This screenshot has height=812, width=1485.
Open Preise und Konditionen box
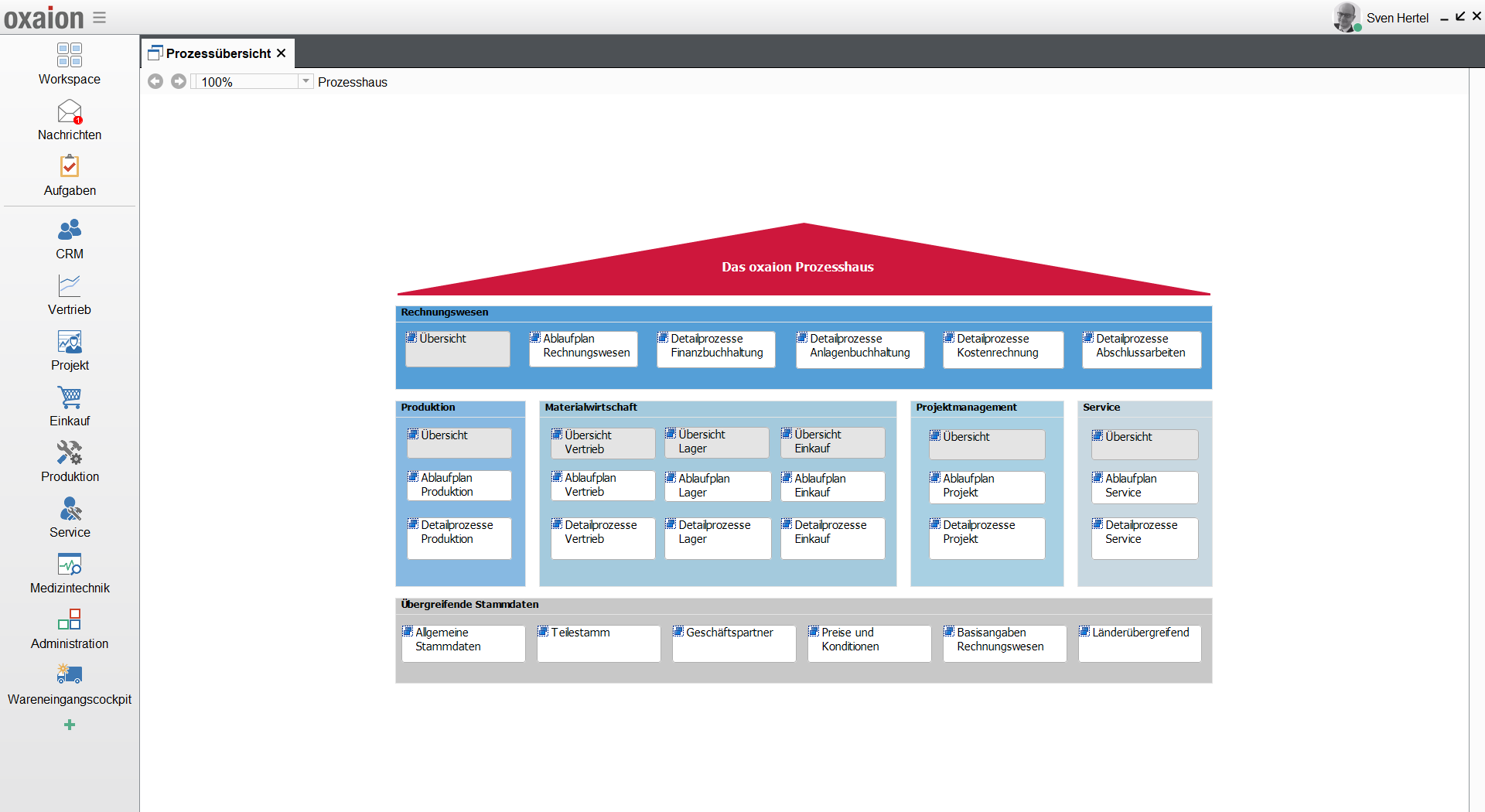pyautogui.click(x=869, y=643)
